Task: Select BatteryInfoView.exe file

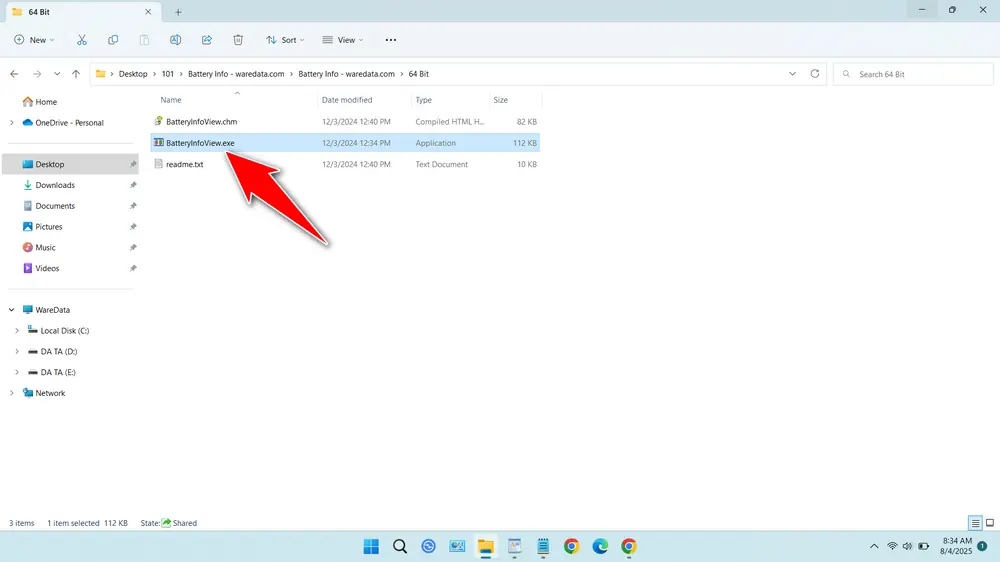Action: [x=345, y=143]
